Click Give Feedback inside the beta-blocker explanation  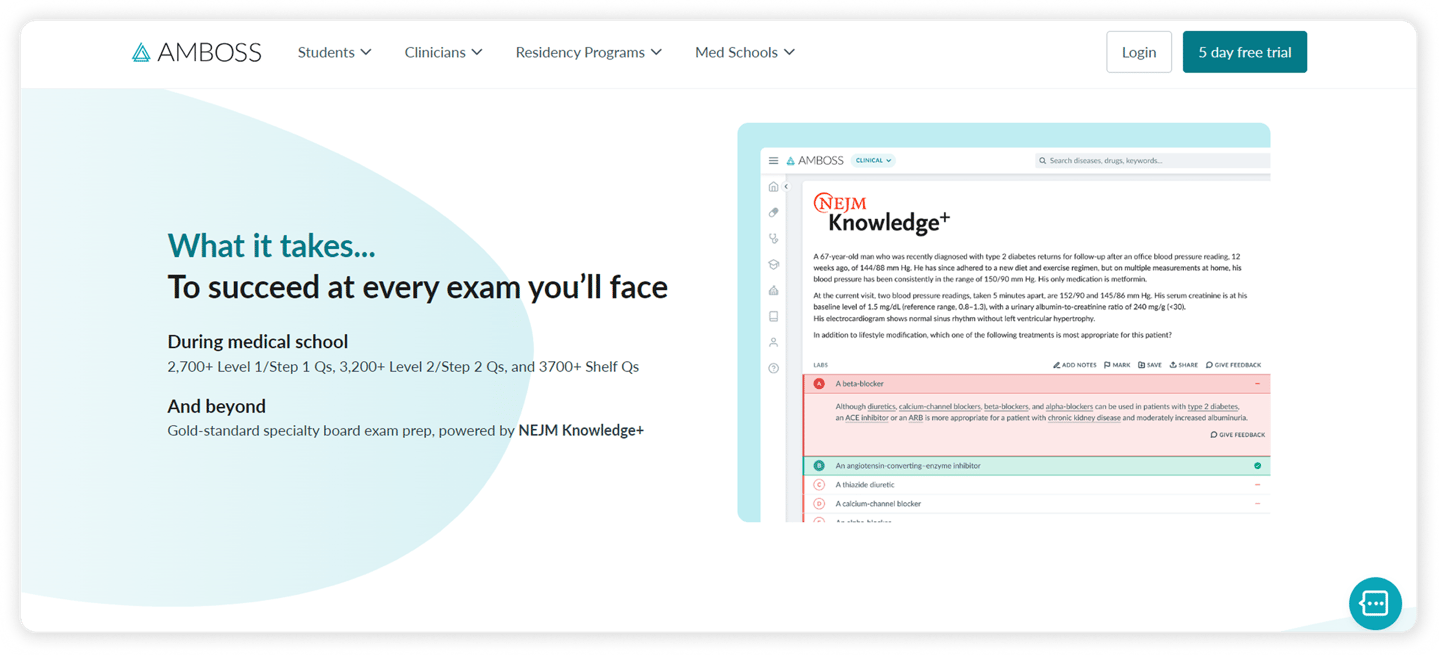(1237, 435)
